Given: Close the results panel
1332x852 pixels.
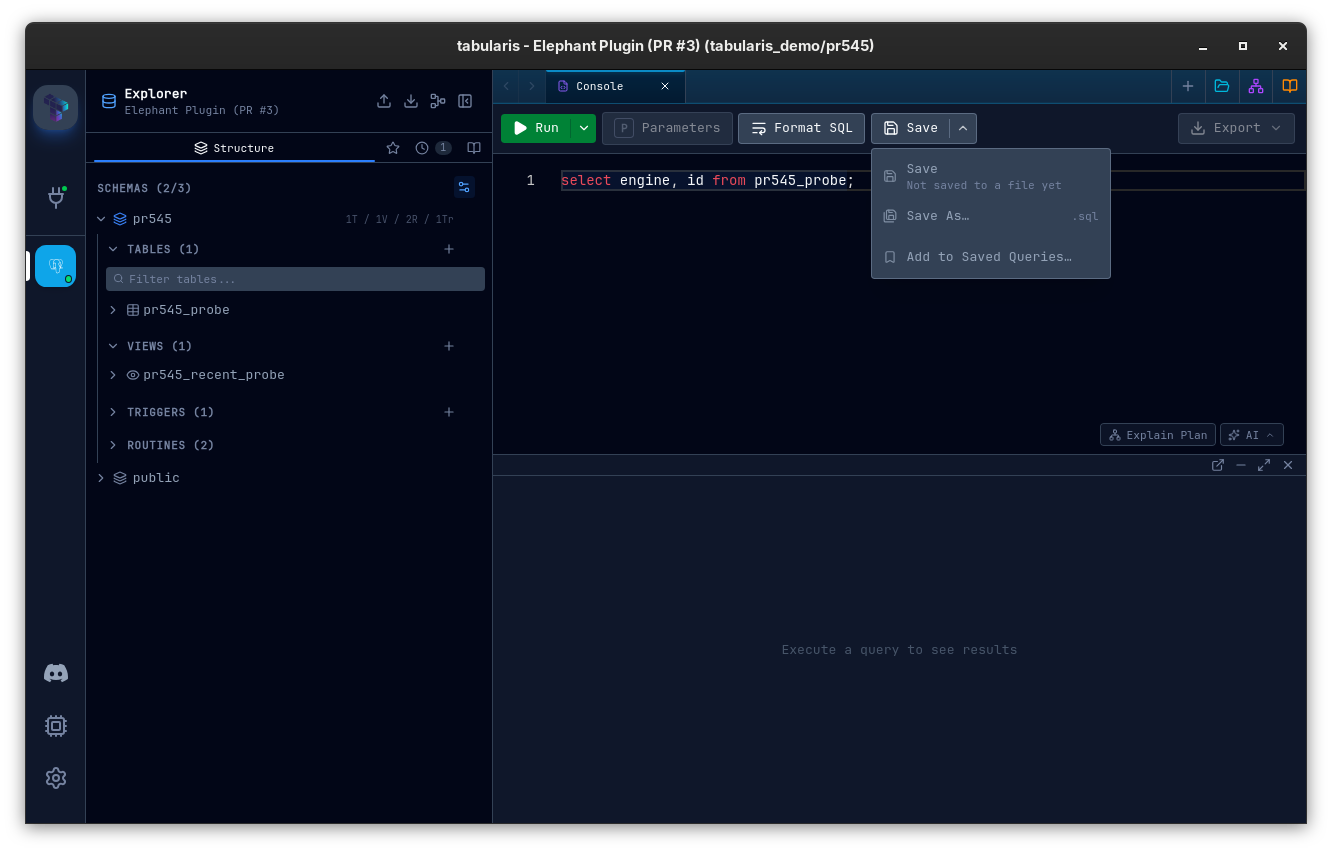Looking at the screenshot, I should coord(1288,465).
